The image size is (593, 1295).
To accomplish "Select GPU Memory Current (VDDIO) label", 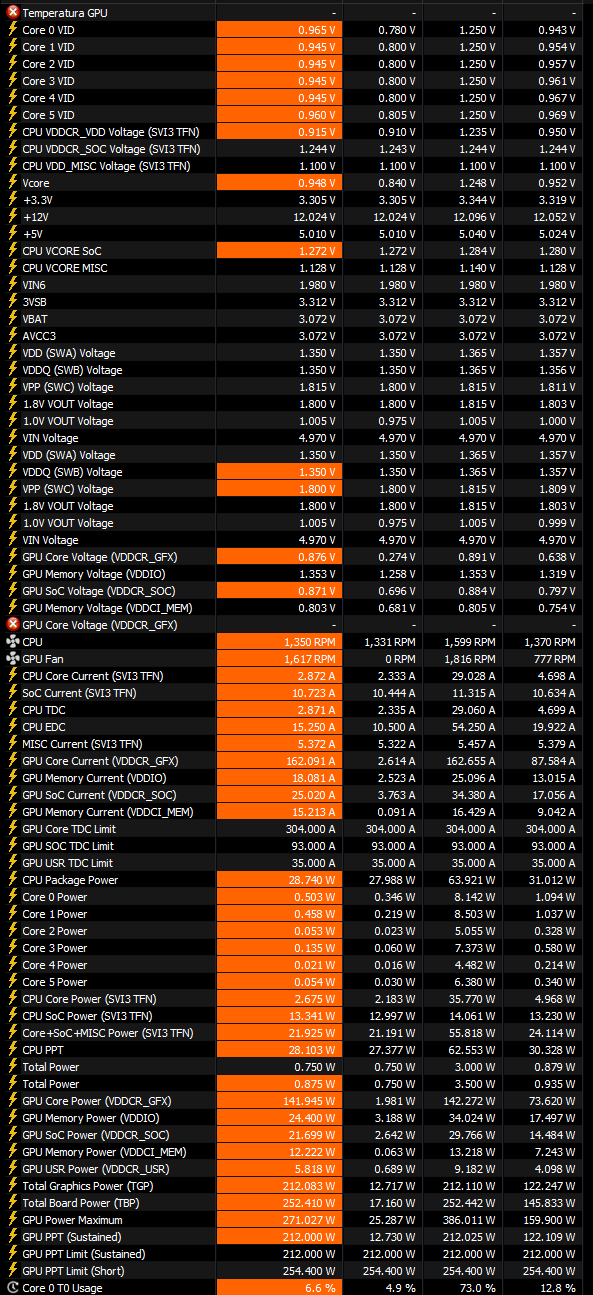I will coord(94,778).
